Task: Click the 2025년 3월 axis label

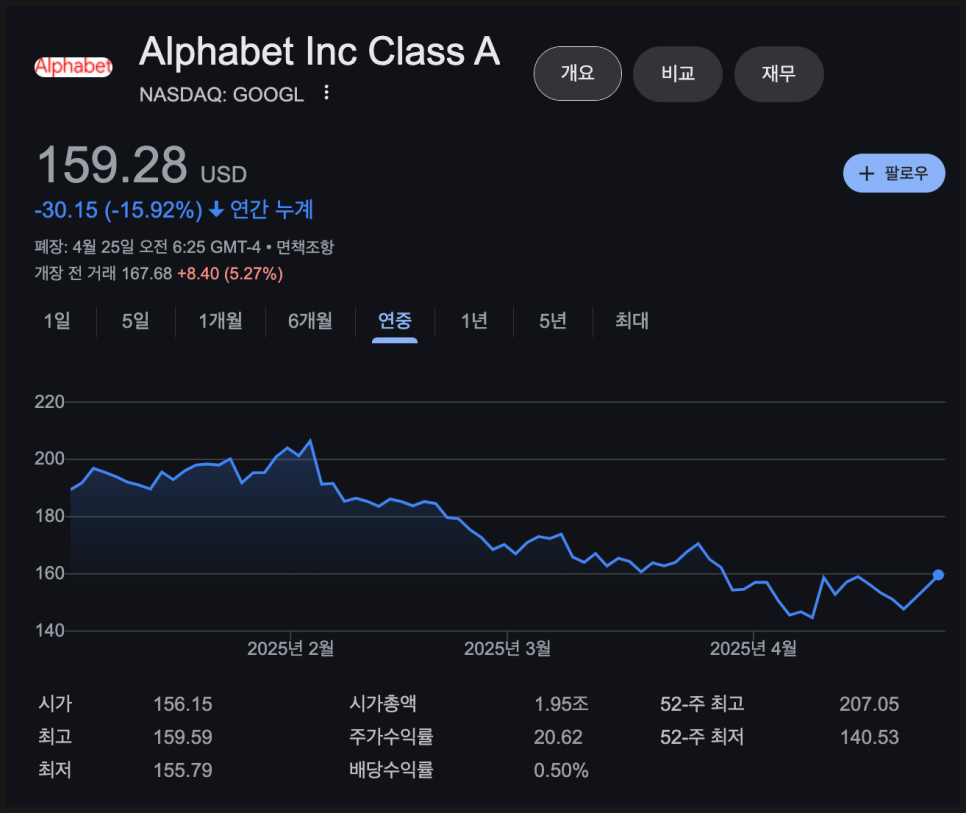Action: pyautogui.click(x=508, y=649)
